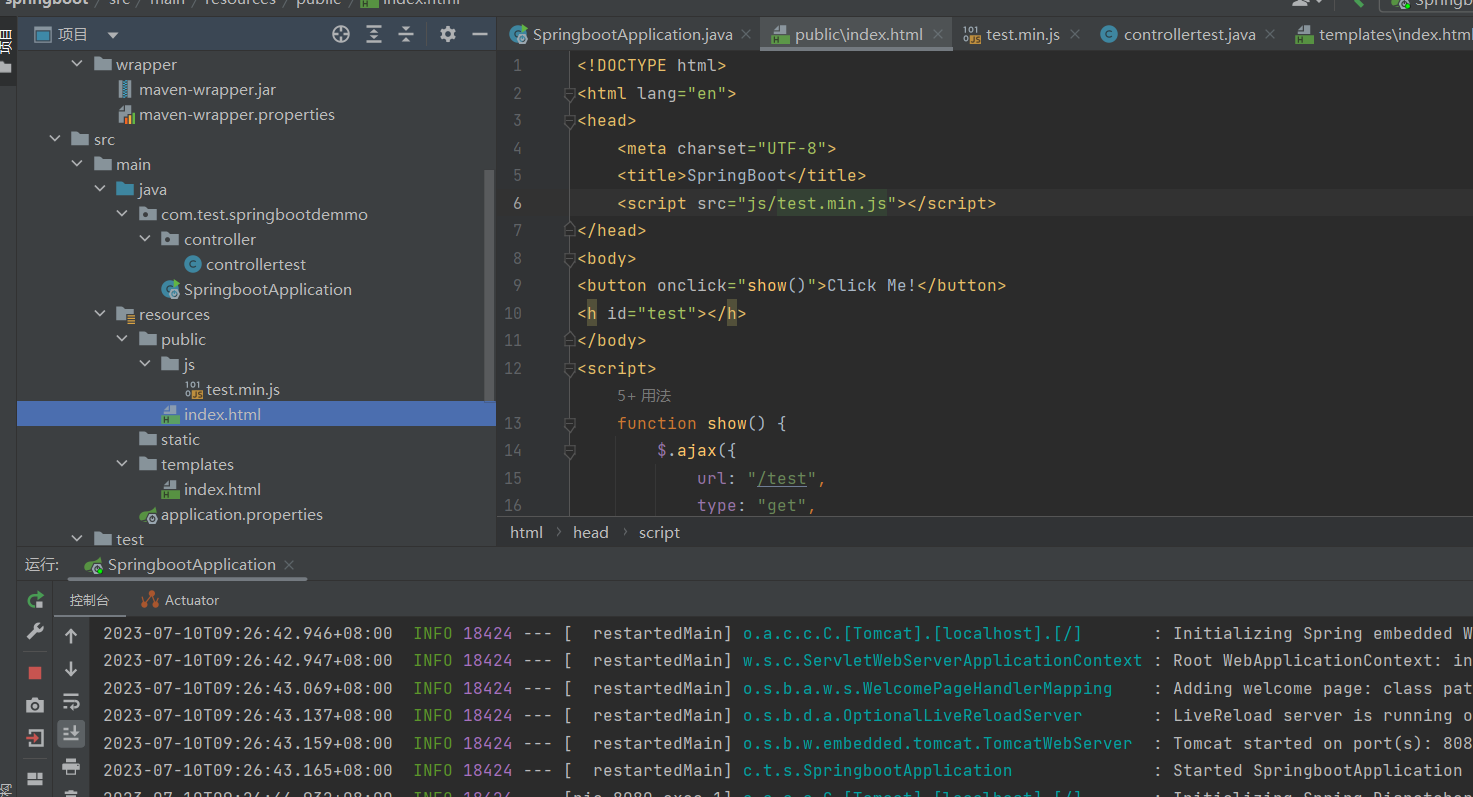Screen dimensions: 1473x797
Task: Open the 控制台 console tab
Action: pos(89,600)
